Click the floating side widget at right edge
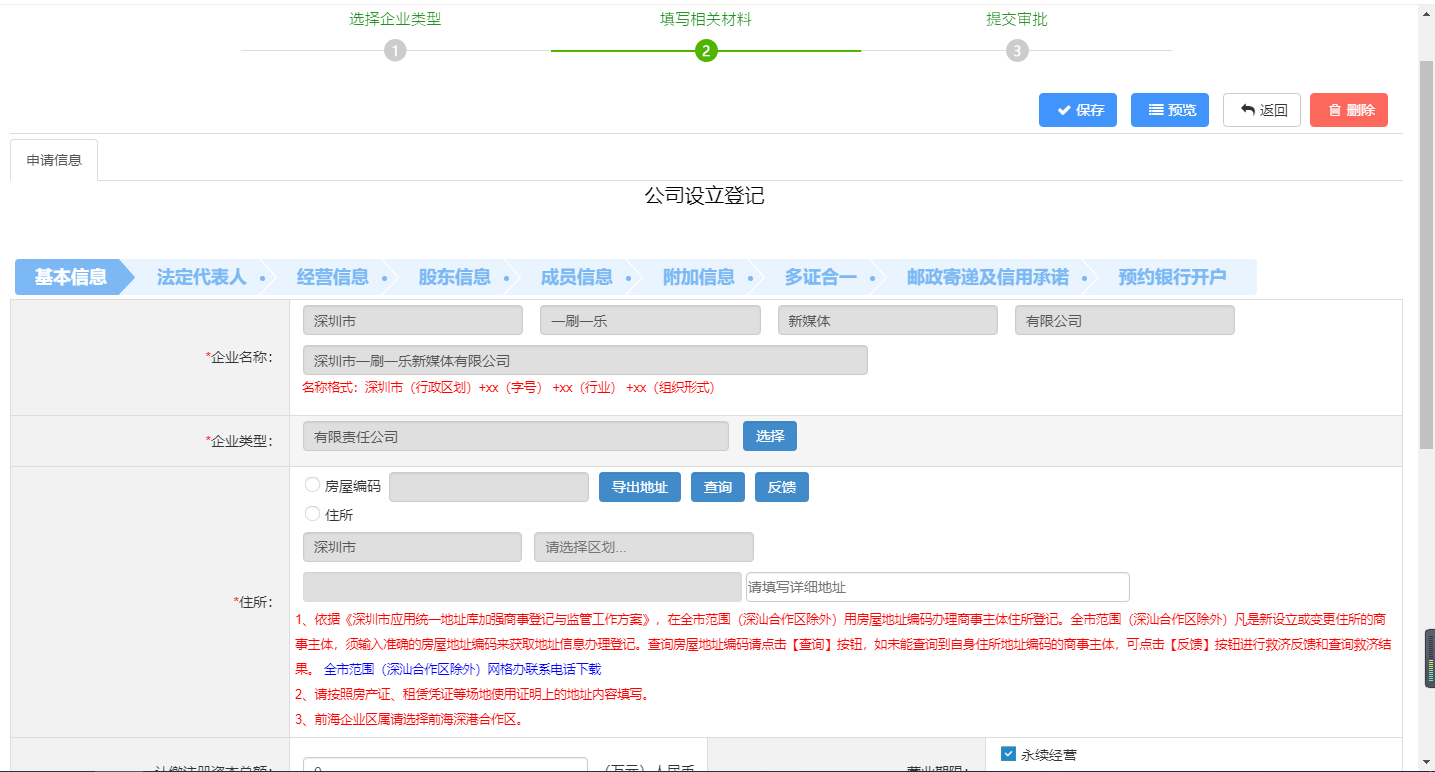1435x772 pixels. pos(1429,658)
